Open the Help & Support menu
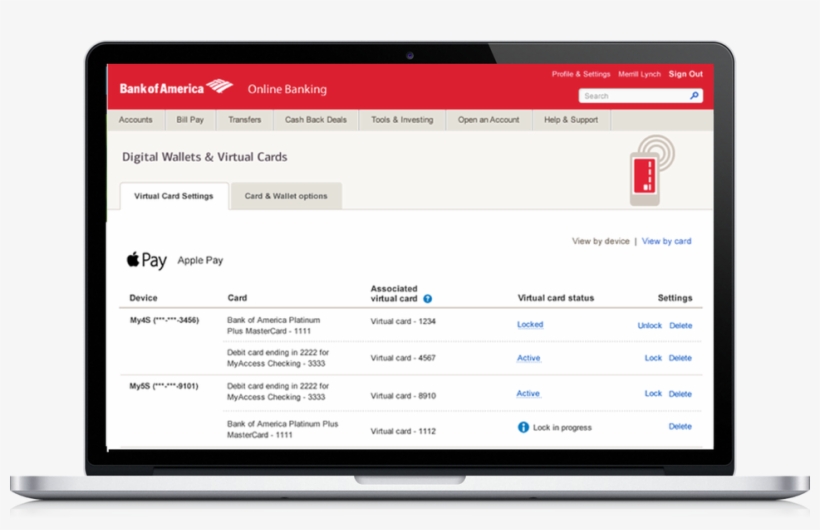 point(571,120)
